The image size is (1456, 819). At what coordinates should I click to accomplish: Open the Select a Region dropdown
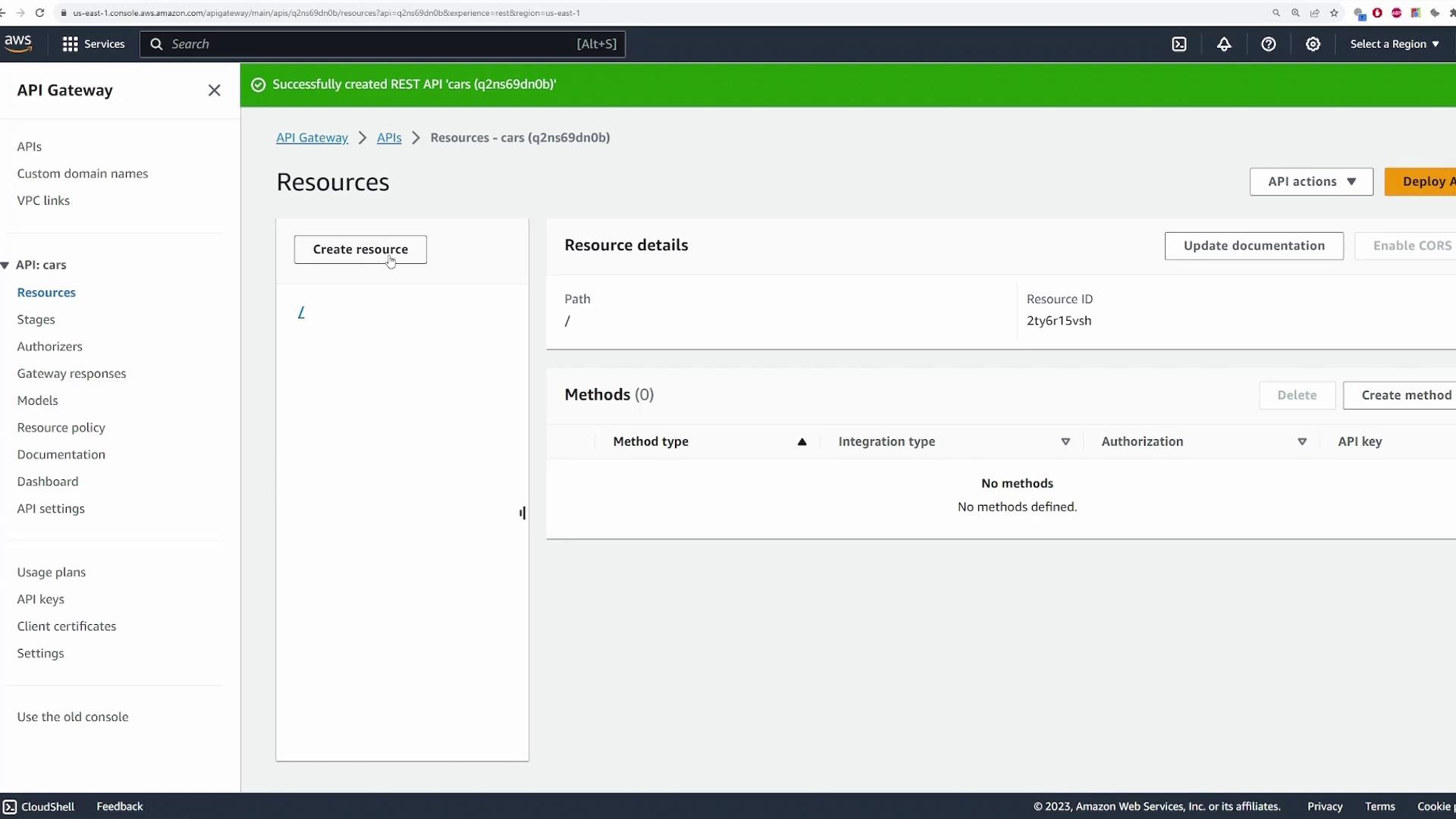click(x=1394, y=44)
